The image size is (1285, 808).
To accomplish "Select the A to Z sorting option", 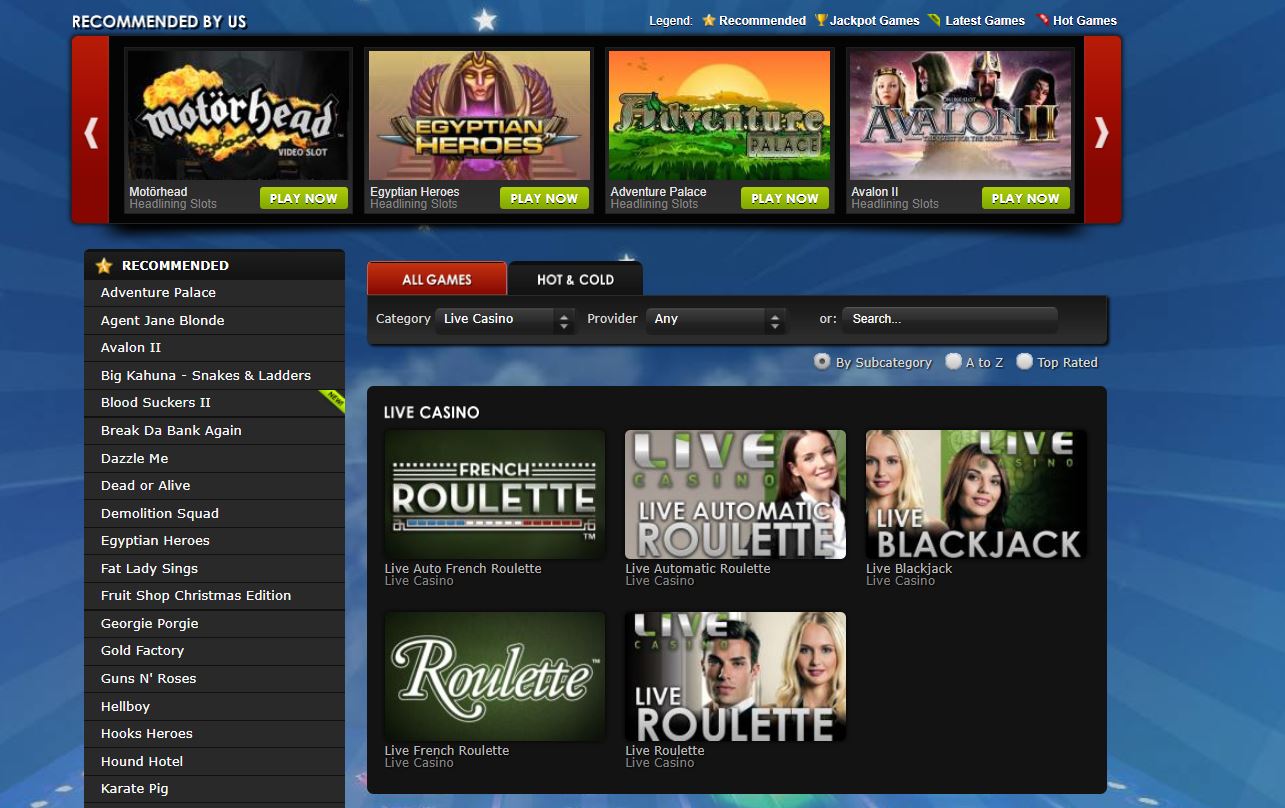I will click(953, 362).
